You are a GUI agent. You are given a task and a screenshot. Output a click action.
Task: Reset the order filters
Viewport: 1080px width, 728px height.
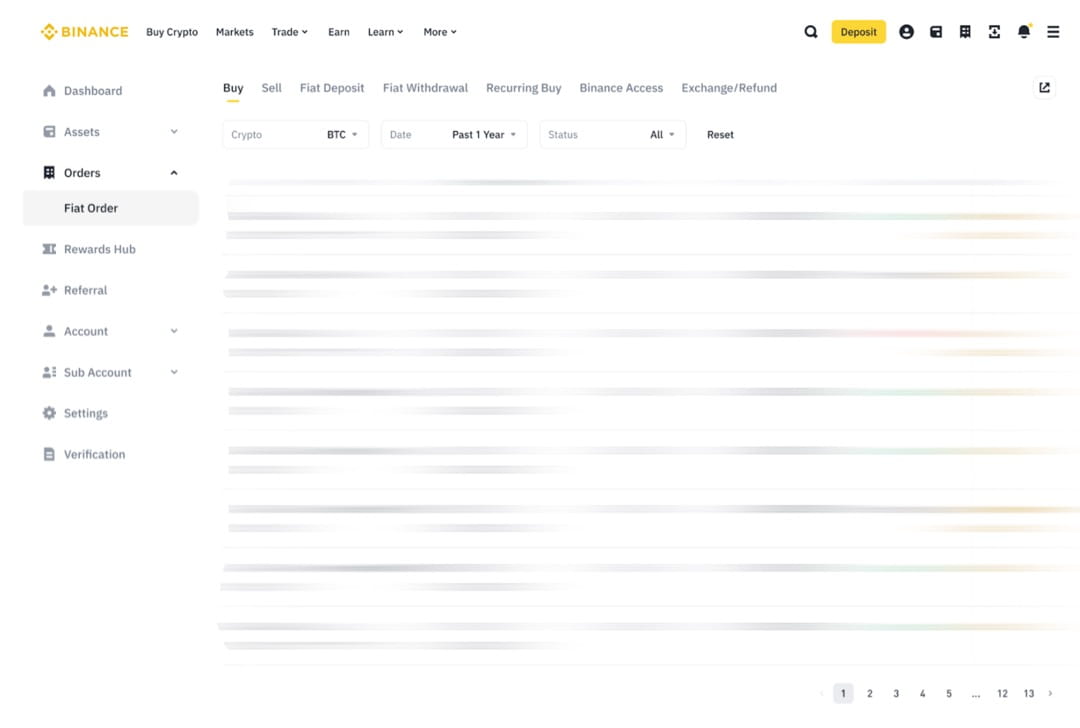click(x=720, y=135)
